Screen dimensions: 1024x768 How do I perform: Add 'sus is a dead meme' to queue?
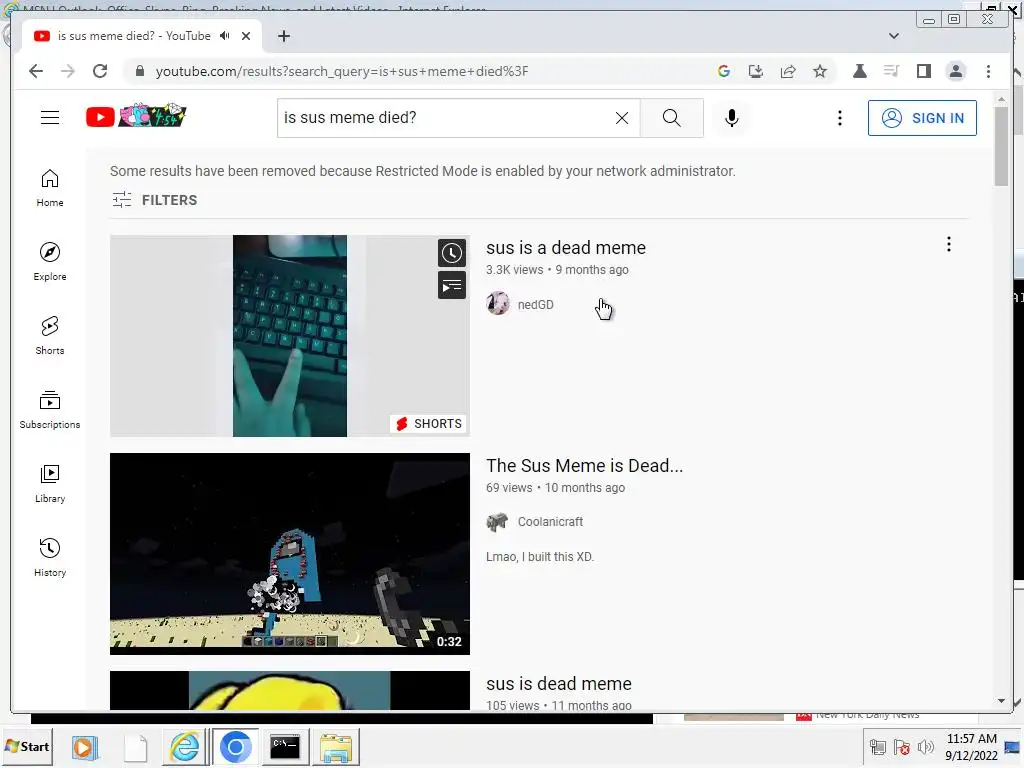pyautogui.click(x=451, y=285)
